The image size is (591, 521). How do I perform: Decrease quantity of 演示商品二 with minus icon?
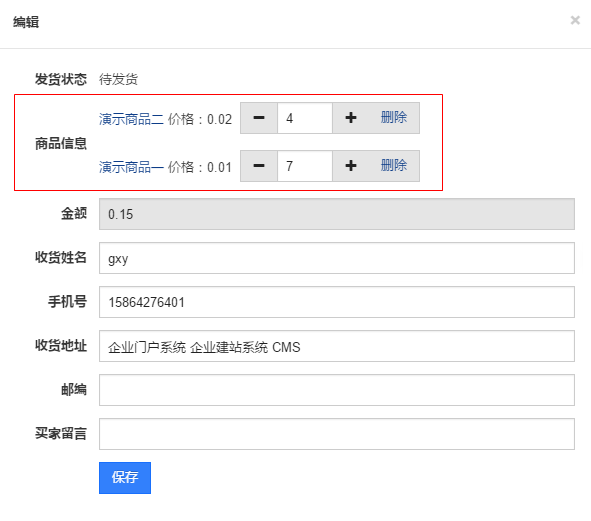[x=259, y=118]
